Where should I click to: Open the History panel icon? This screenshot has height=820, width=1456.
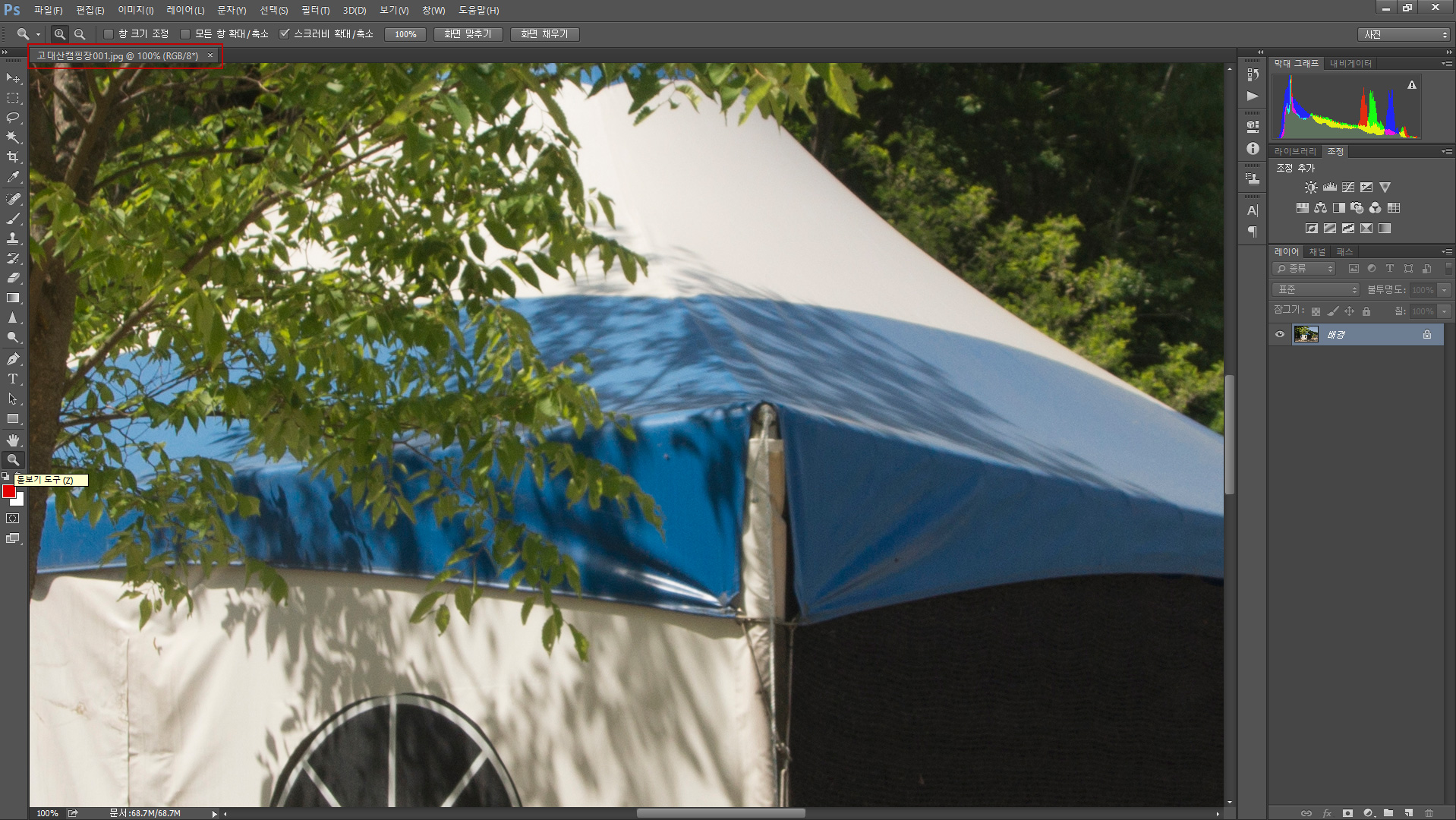click(1253, 74)
